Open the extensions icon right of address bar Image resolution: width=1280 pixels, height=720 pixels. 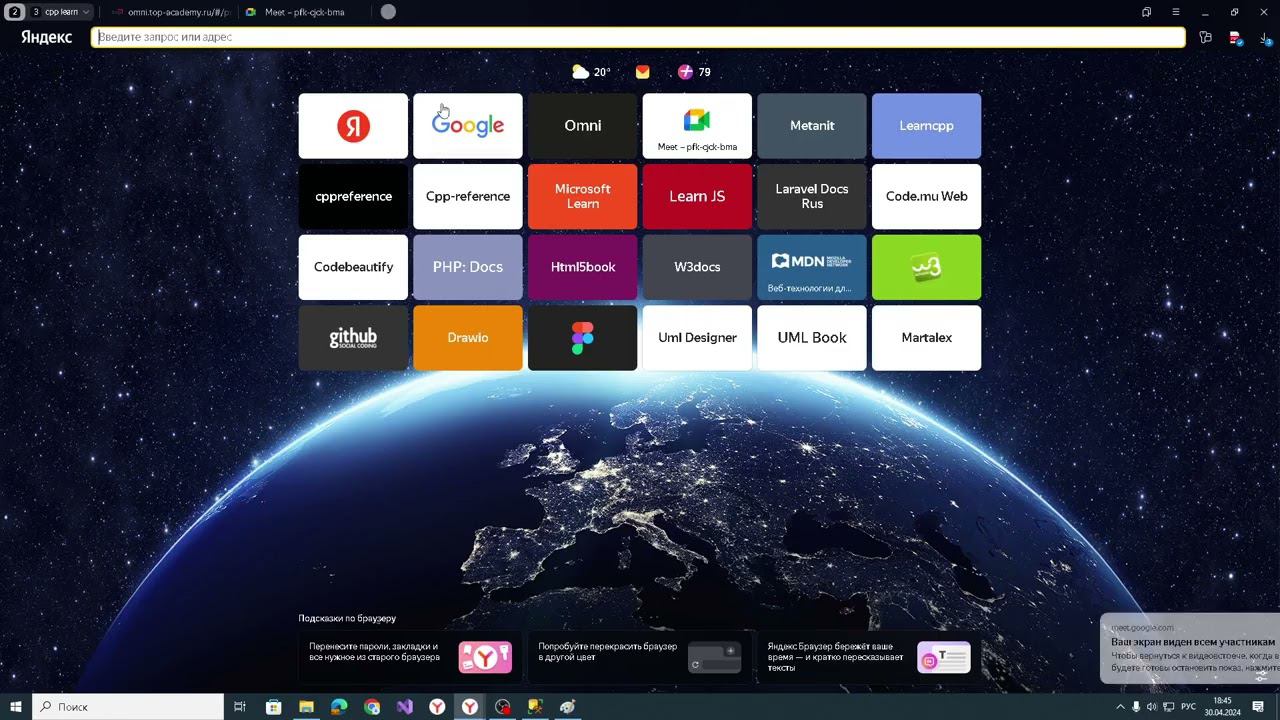coord(1206,38)
